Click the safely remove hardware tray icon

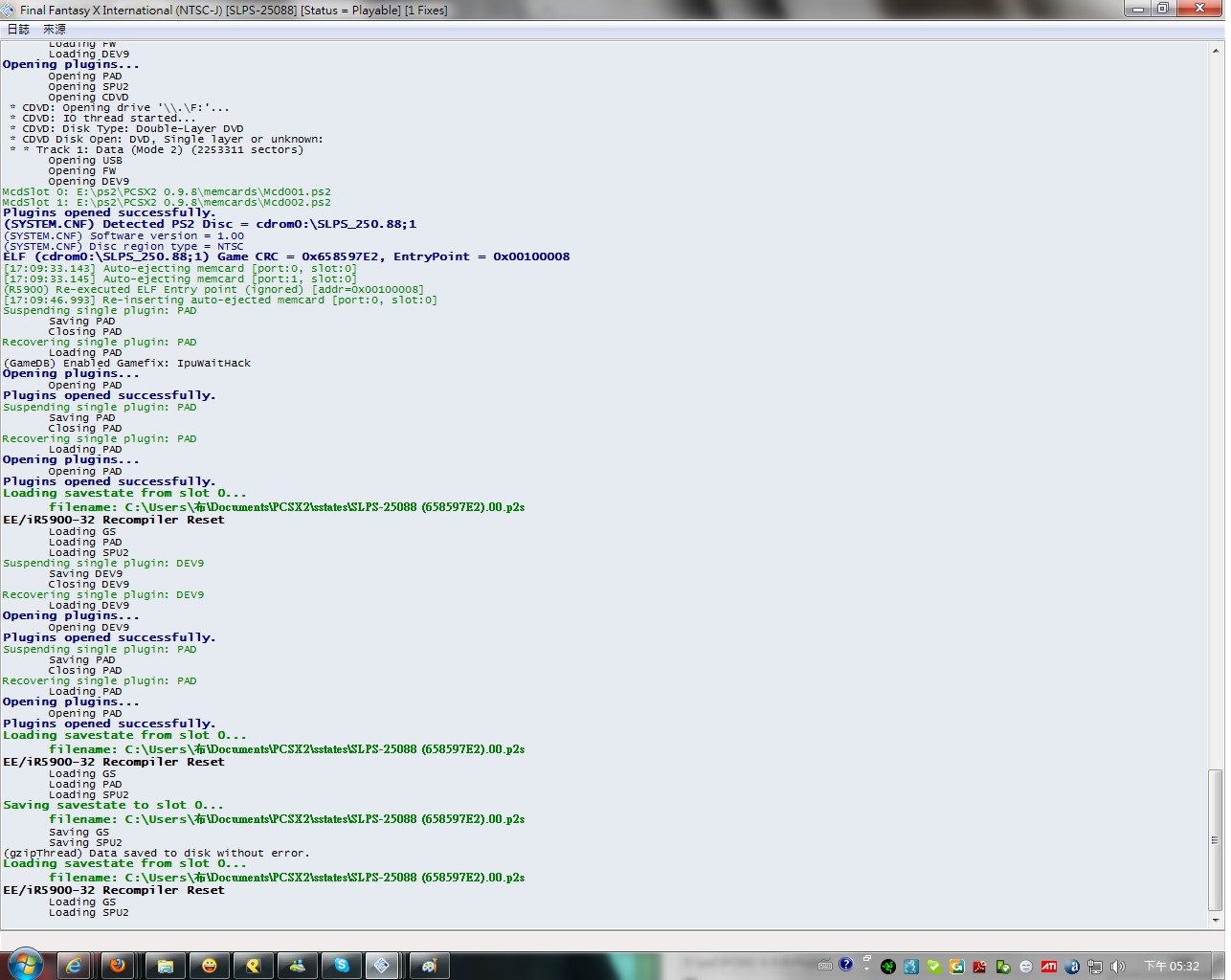coord(1002,967)
